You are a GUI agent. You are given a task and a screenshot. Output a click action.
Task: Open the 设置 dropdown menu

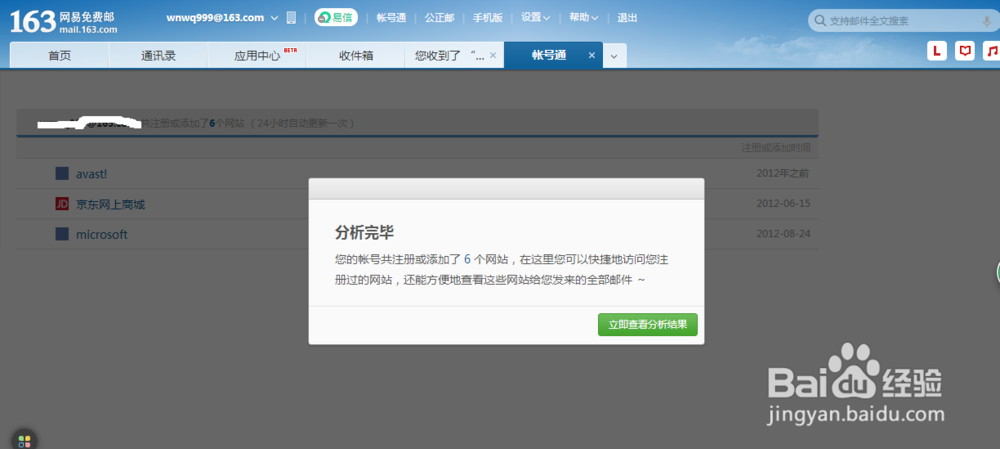point(536,18)
